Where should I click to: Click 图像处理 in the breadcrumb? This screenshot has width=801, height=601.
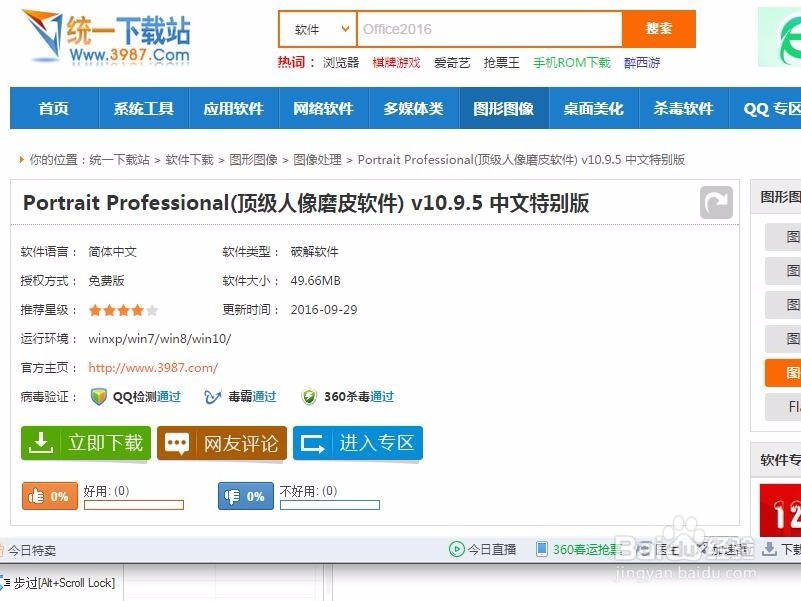[x=317, y=160]
